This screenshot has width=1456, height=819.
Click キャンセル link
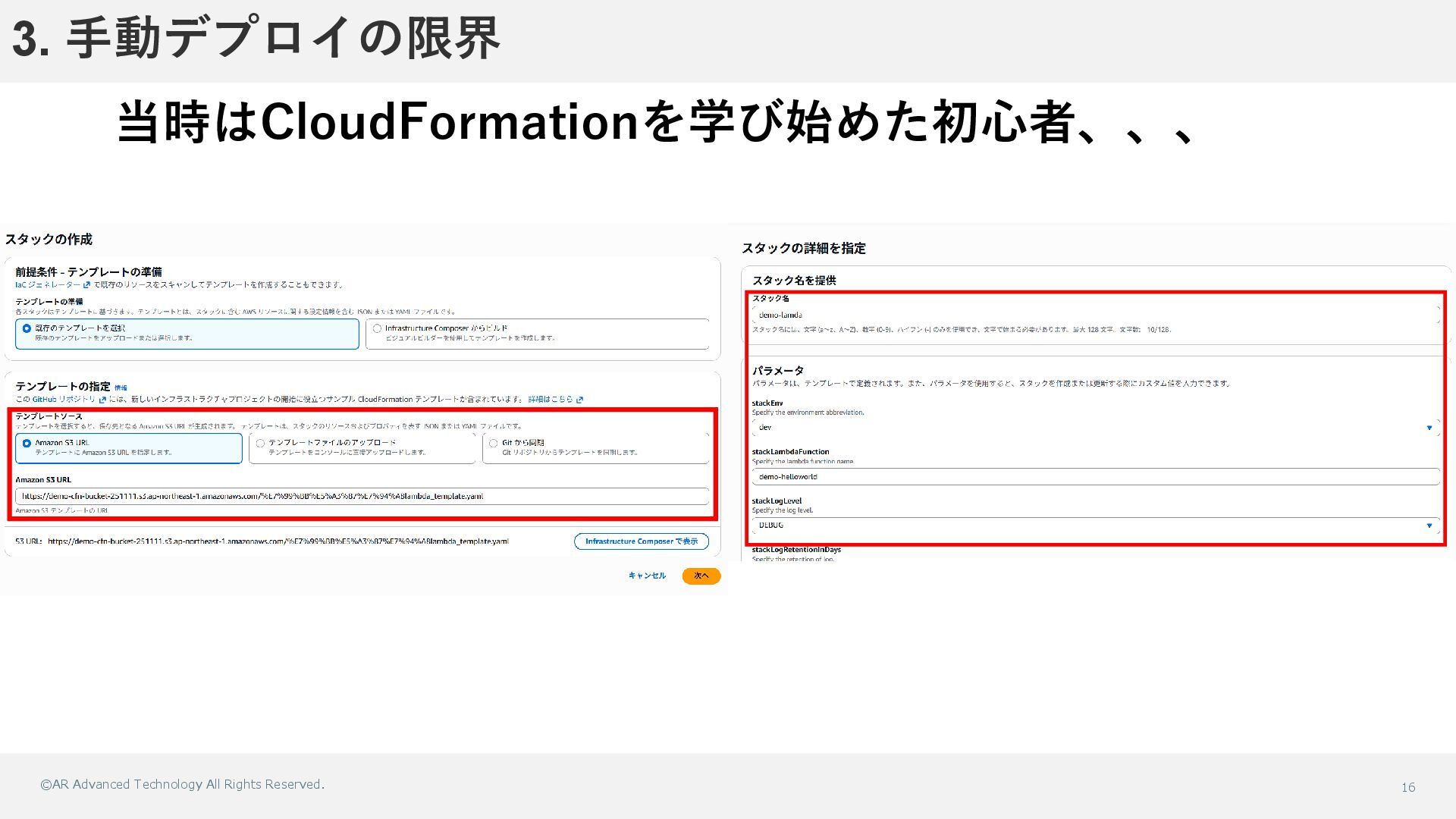(647, 576)
